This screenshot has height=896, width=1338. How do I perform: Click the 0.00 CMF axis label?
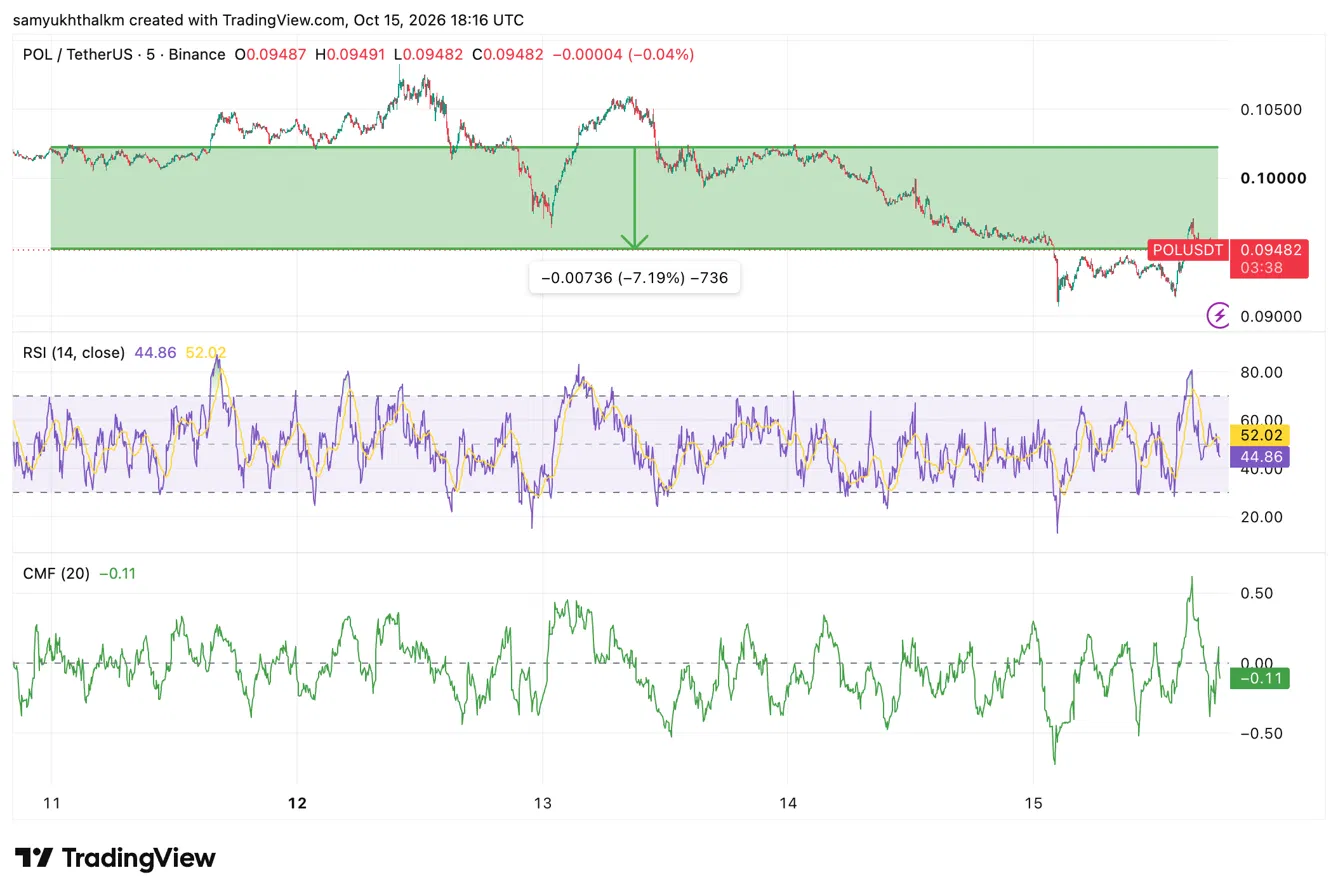tap(1256, 663)
